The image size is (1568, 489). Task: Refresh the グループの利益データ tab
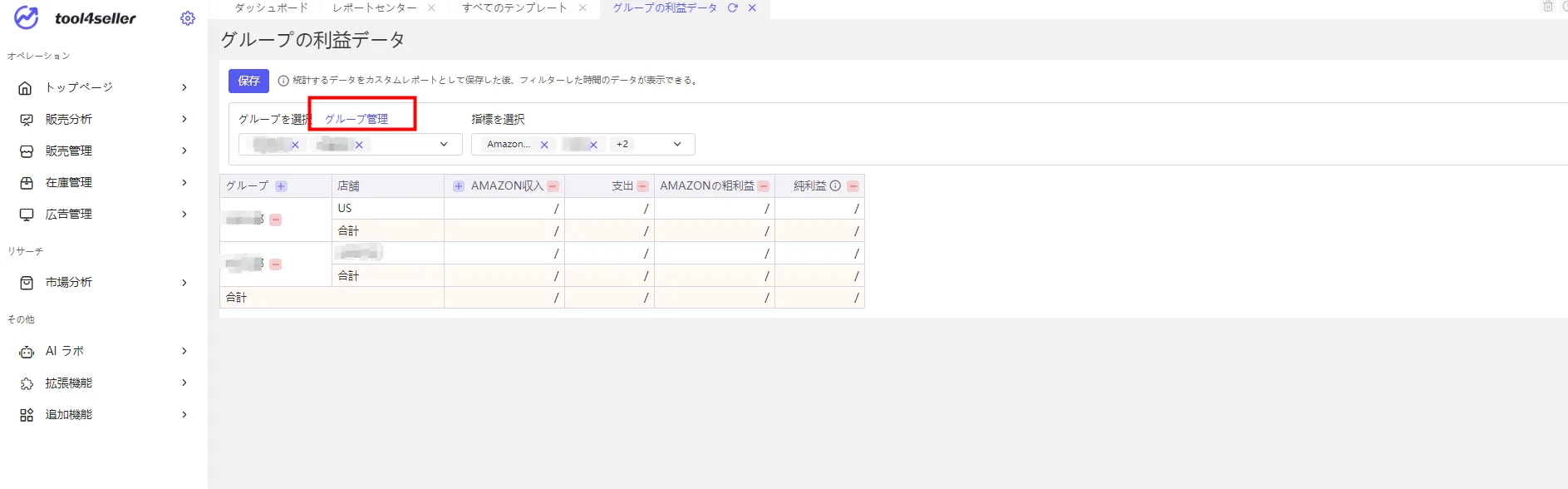coord(732,7)
